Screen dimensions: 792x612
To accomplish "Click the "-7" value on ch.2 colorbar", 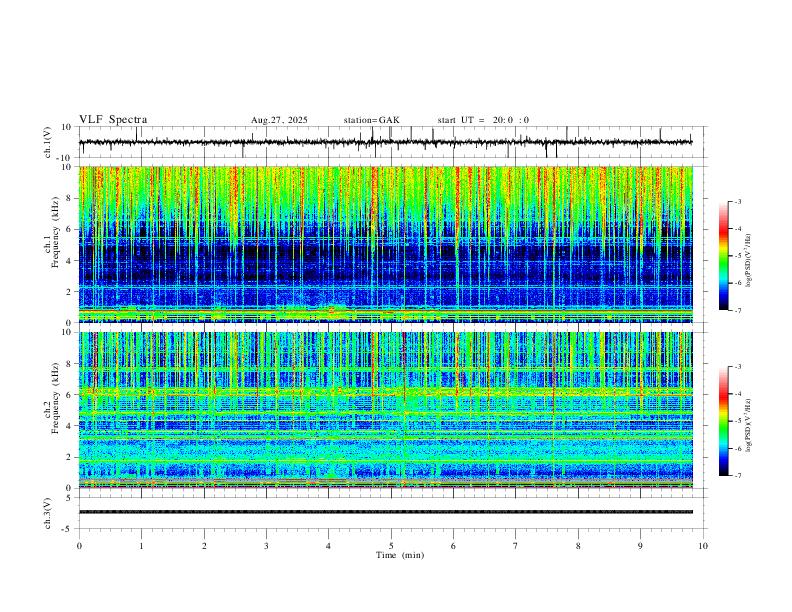I will coord(738,476).
